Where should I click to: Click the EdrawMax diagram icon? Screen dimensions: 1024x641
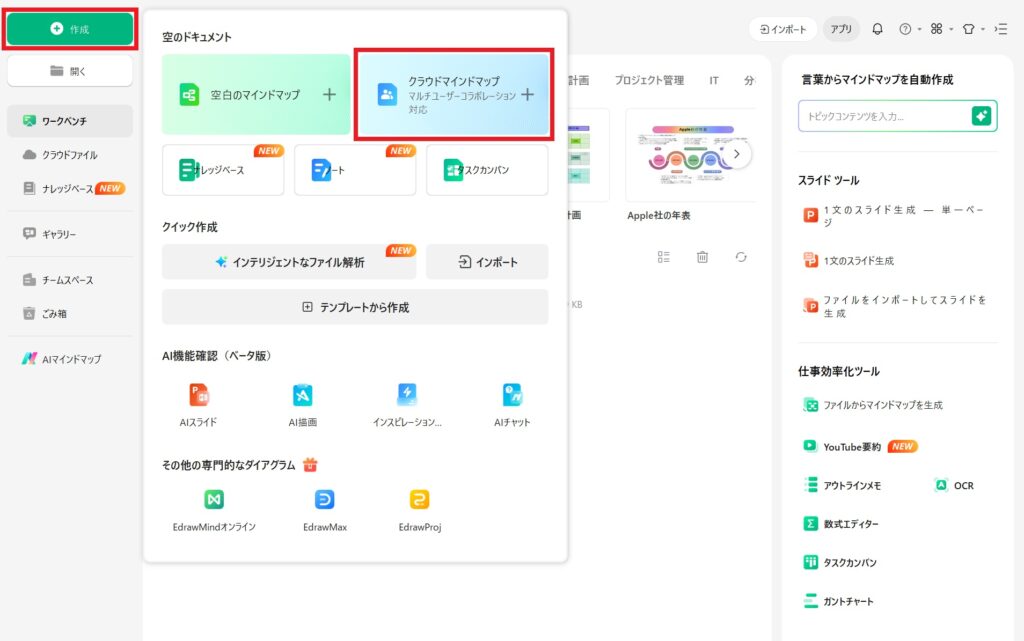(x=324, y=500)
